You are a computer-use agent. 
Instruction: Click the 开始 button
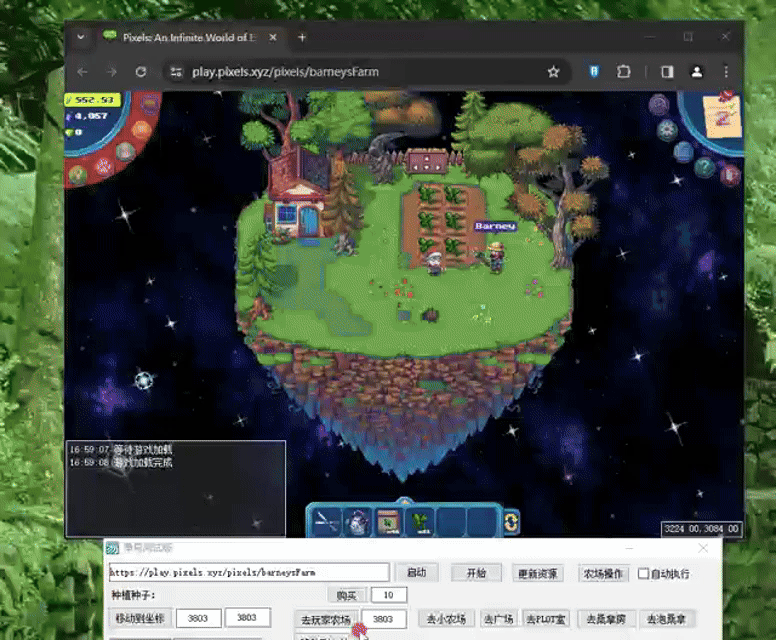tap(476, 573)
